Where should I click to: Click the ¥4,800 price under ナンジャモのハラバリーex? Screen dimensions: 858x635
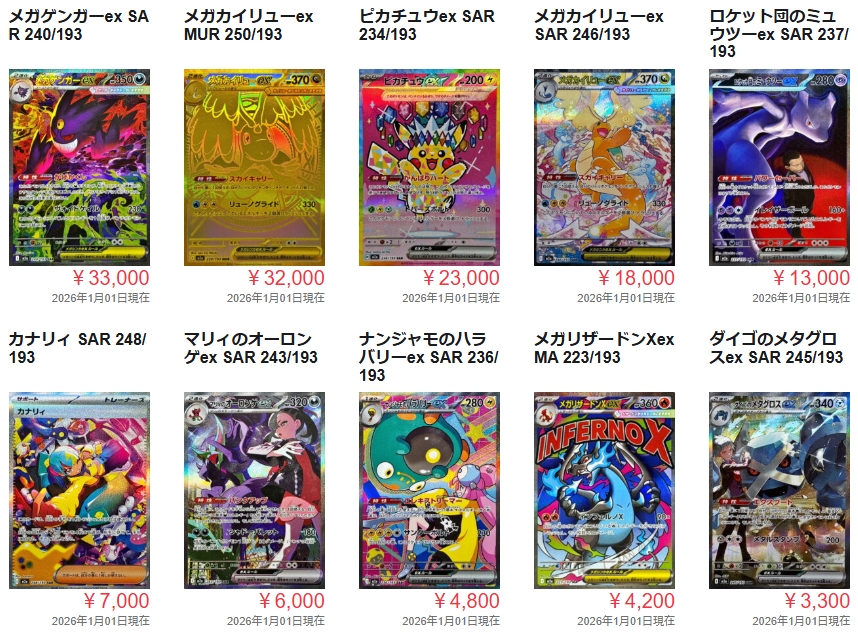pos(467,601)
